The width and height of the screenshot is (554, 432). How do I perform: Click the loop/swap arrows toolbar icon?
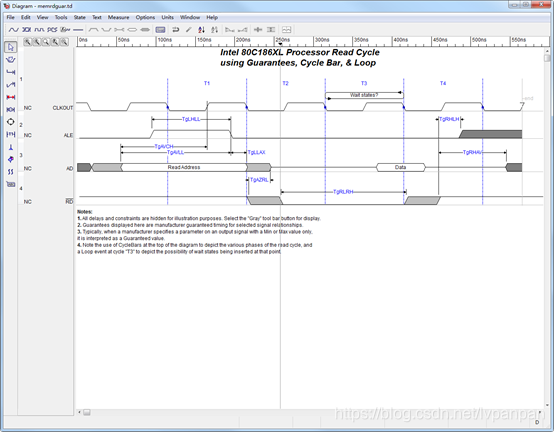click(176, 30)
